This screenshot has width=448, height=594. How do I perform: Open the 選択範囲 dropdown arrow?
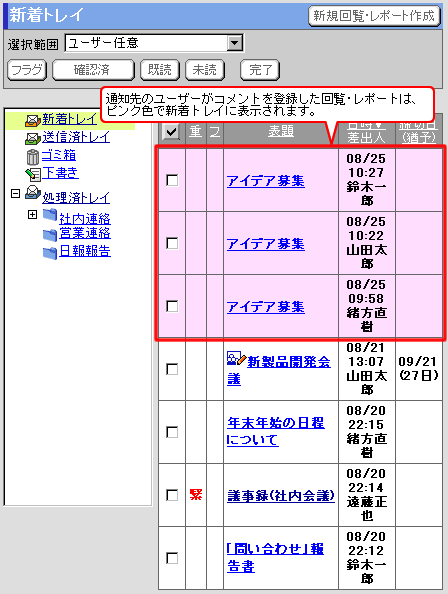click(x=235, y=43)
